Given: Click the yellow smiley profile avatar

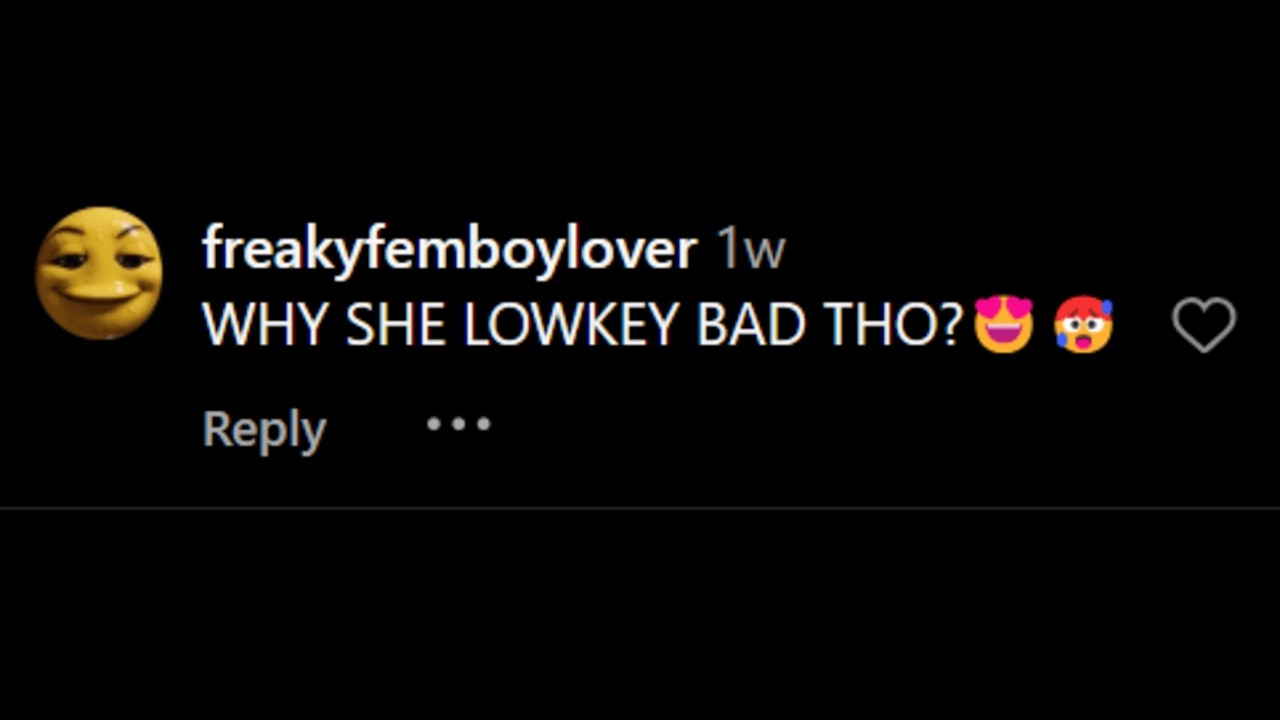Looking at the screenshot, I should pos(99,273).
